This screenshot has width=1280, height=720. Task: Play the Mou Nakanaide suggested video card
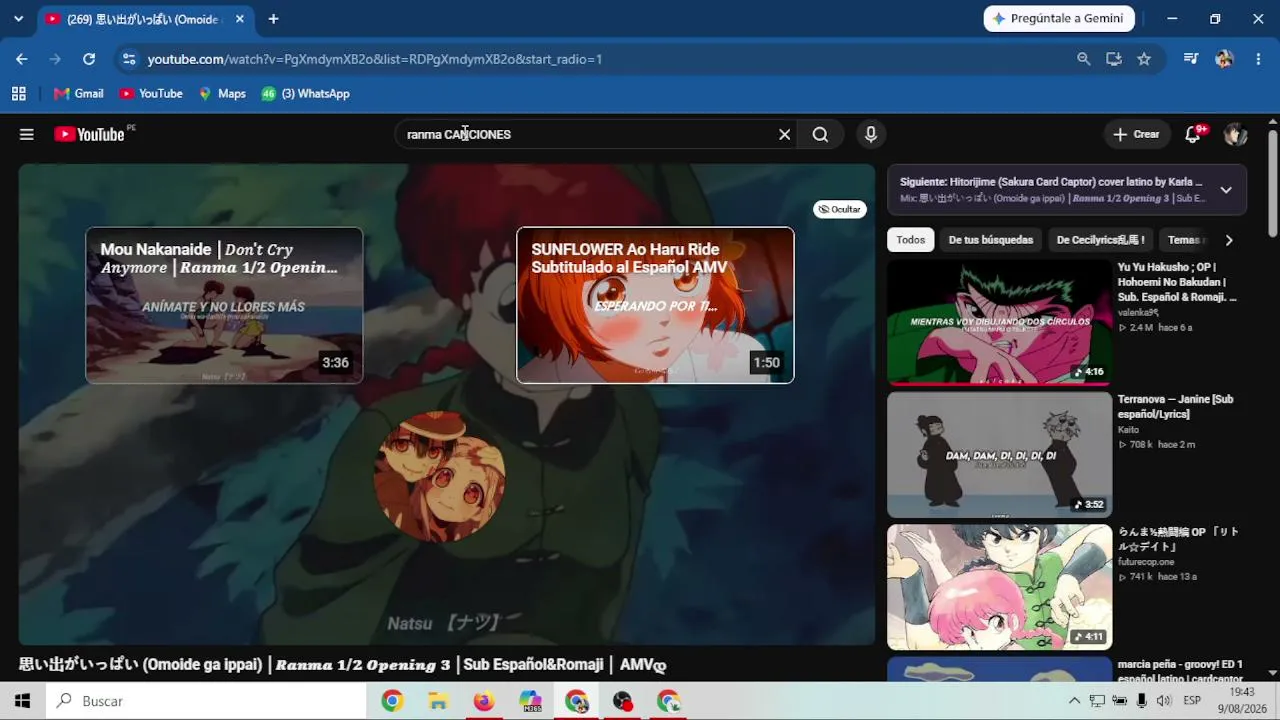point(224,305)
